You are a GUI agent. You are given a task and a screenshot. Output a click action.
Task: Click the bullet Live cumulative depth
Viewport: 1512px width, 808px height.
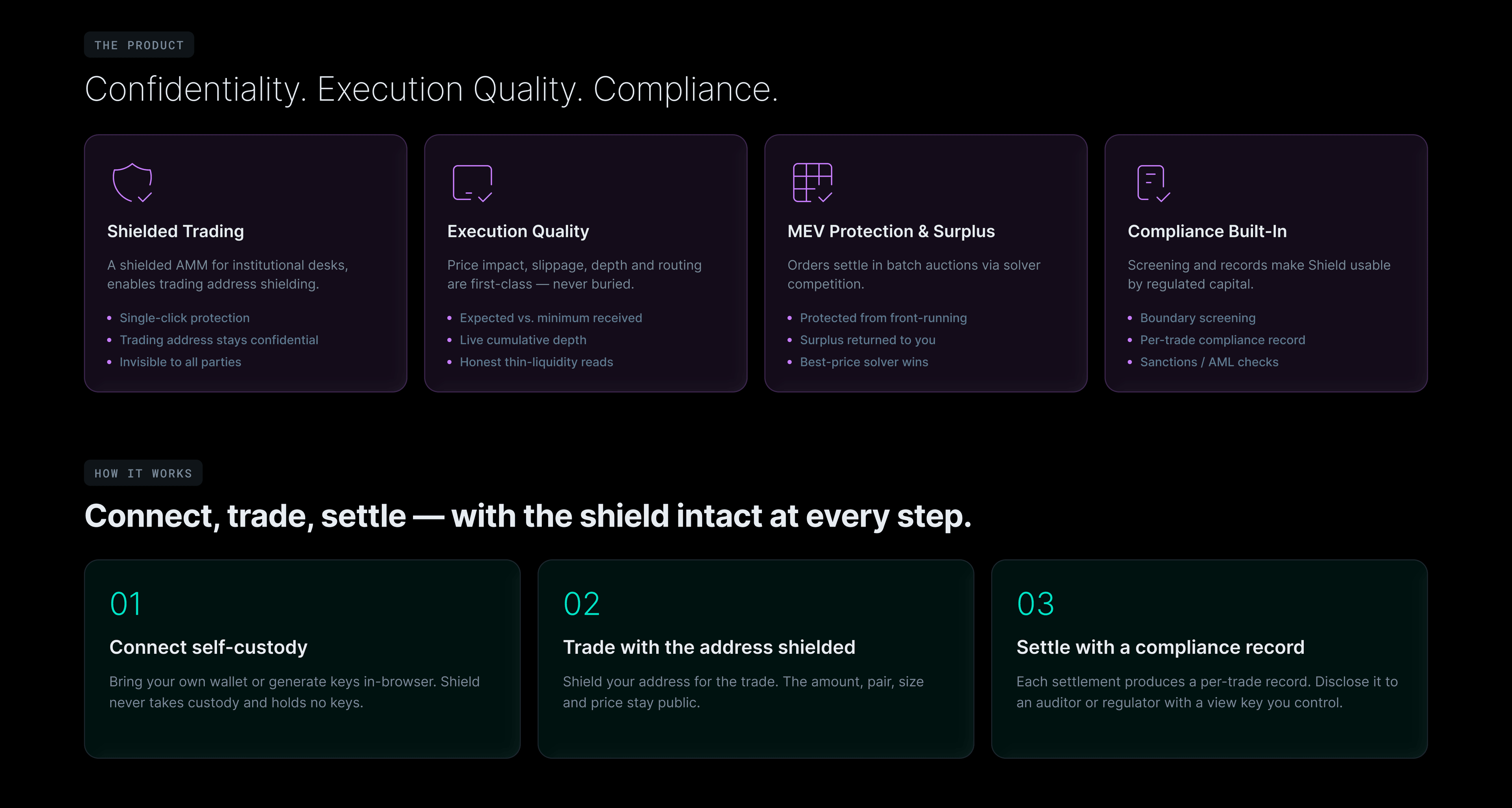[x=523, y=340]
